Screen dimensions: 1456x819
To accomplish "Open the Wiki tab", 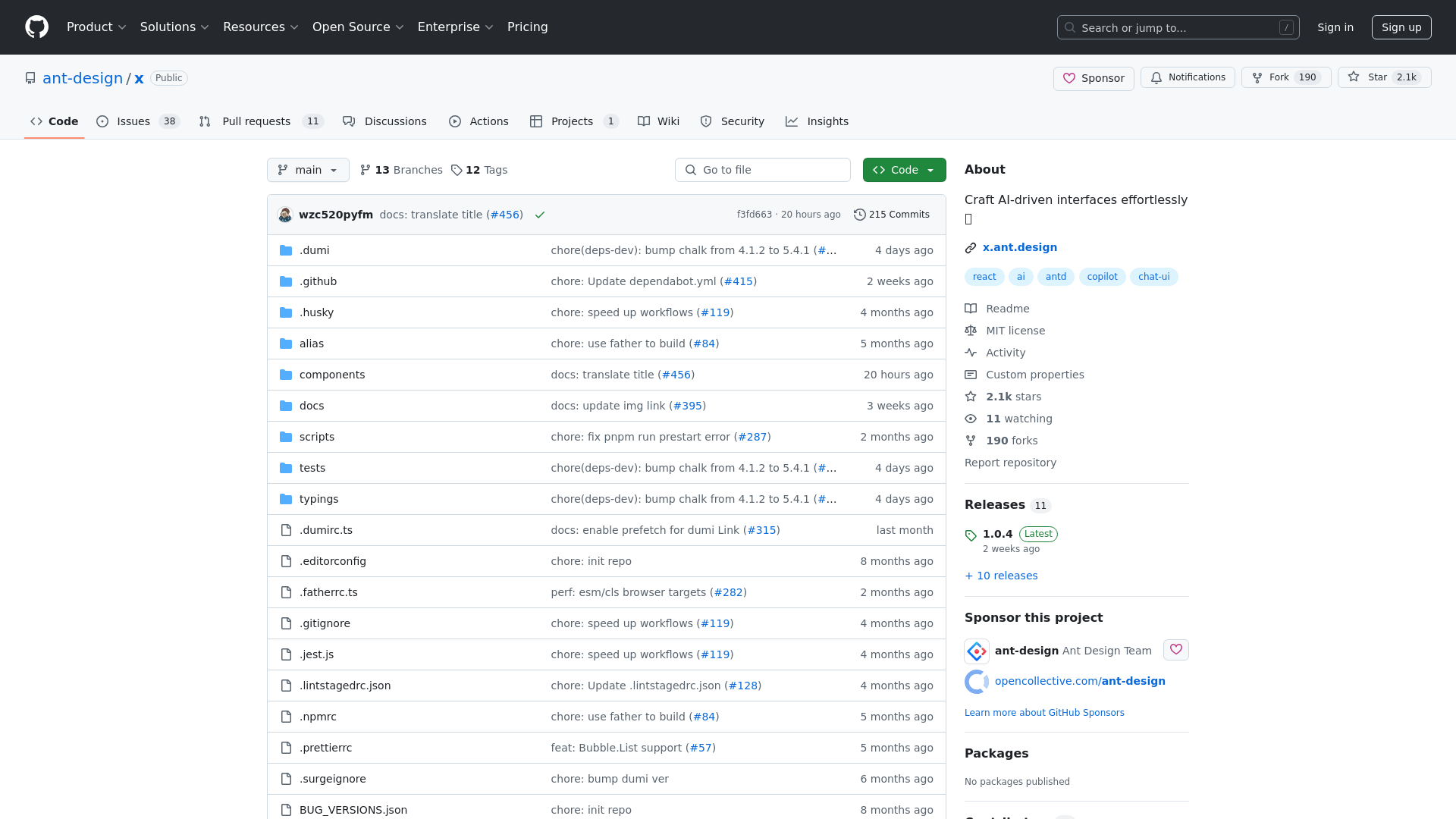I will click(658, 121).
